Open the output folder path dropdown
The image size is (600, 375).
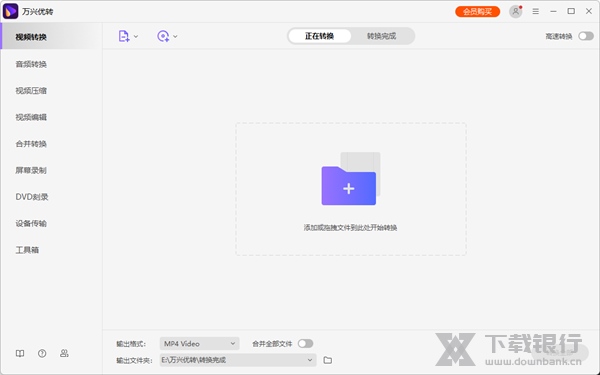[238, 360]
